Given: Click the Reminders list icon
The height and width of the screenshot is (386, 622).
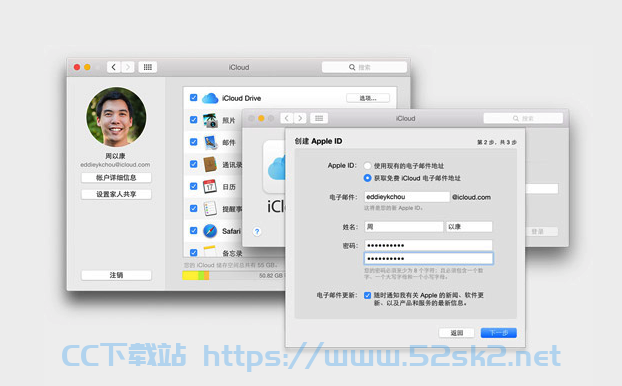Looking at the screenshot, I should tap(210, 208).
